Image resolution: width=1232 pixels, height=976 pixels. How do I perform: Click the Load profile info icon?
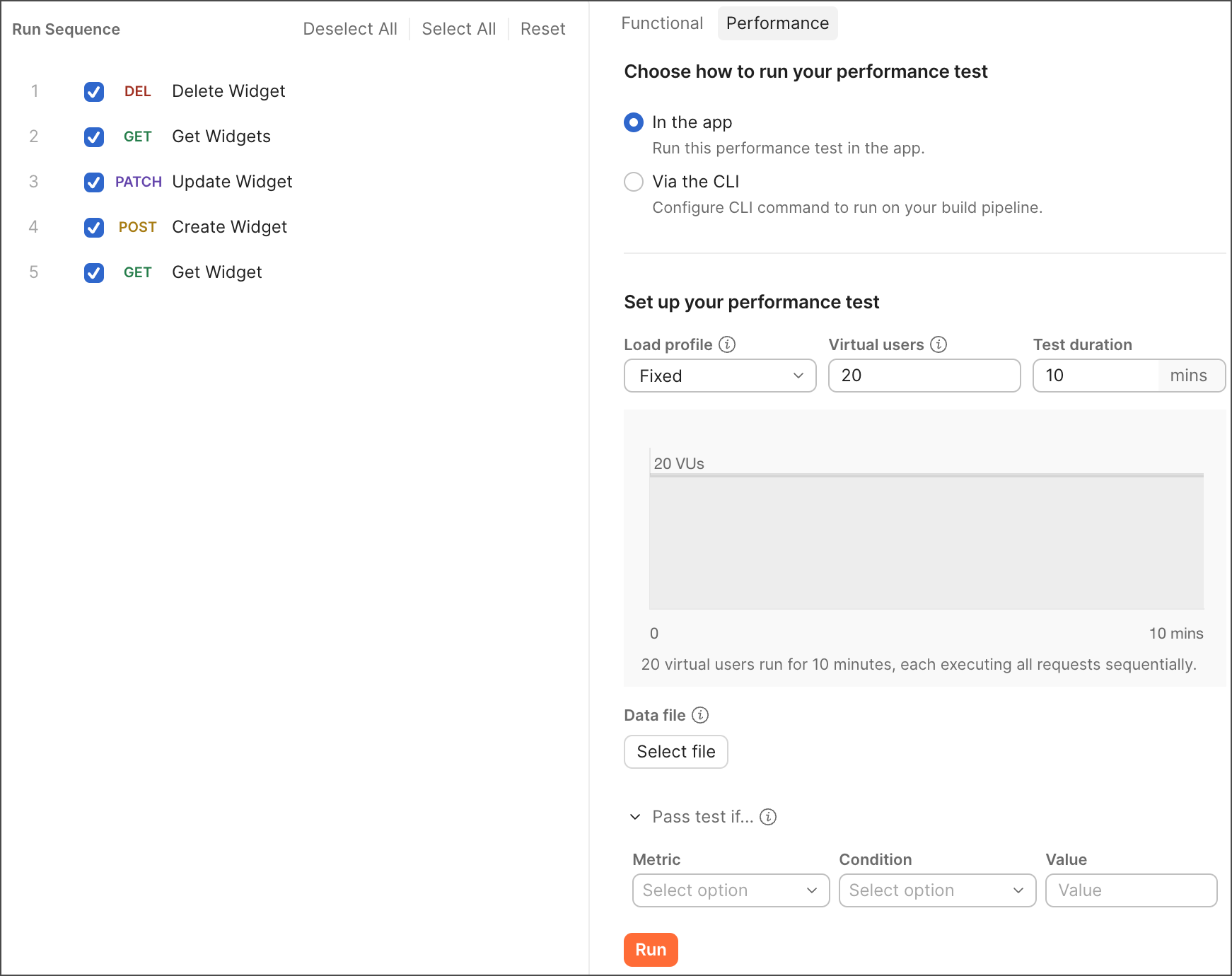coord(727,344)
